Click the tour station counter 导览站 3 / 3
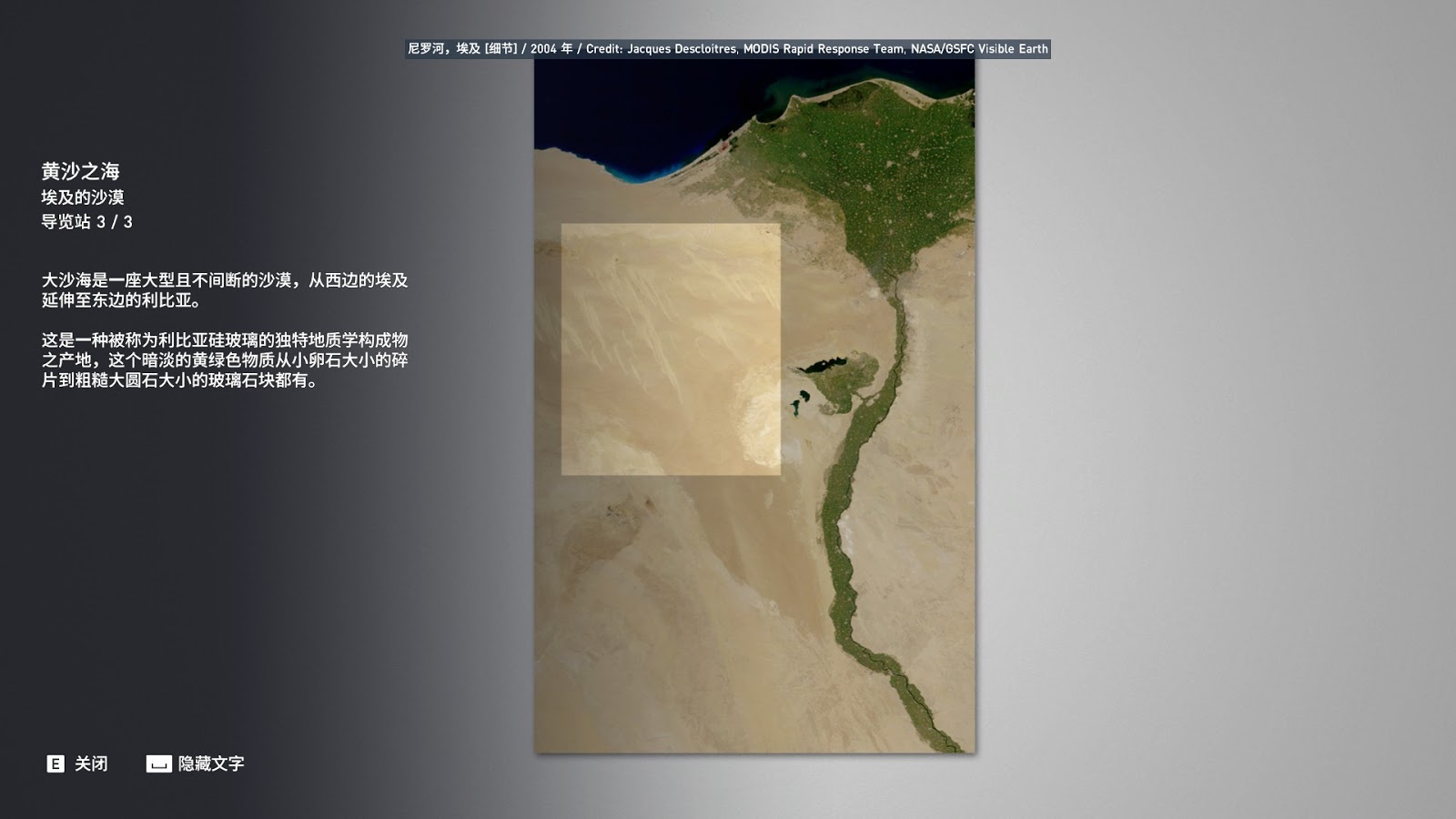Viewport: 1456px width, 819px height. [x=86, y=221]
